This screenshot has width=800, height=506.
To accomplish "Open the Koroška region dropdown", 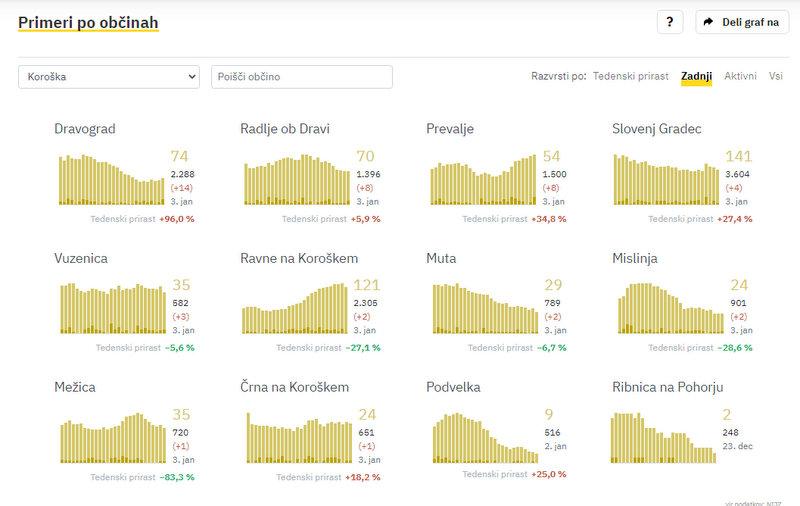I will [x=109, y=77].
